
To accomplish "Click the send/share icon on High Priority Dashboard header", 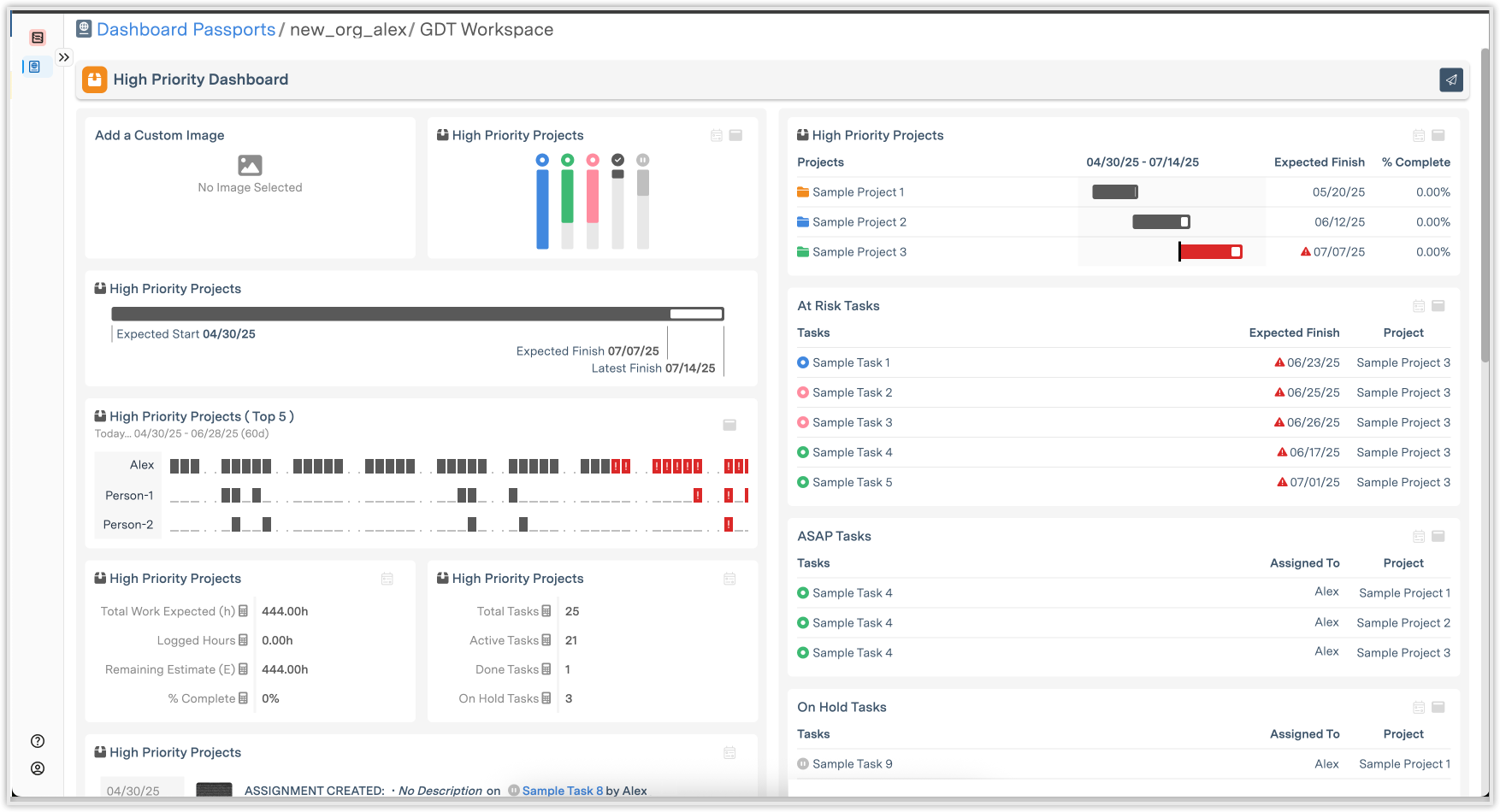I will pos(1451,79).
